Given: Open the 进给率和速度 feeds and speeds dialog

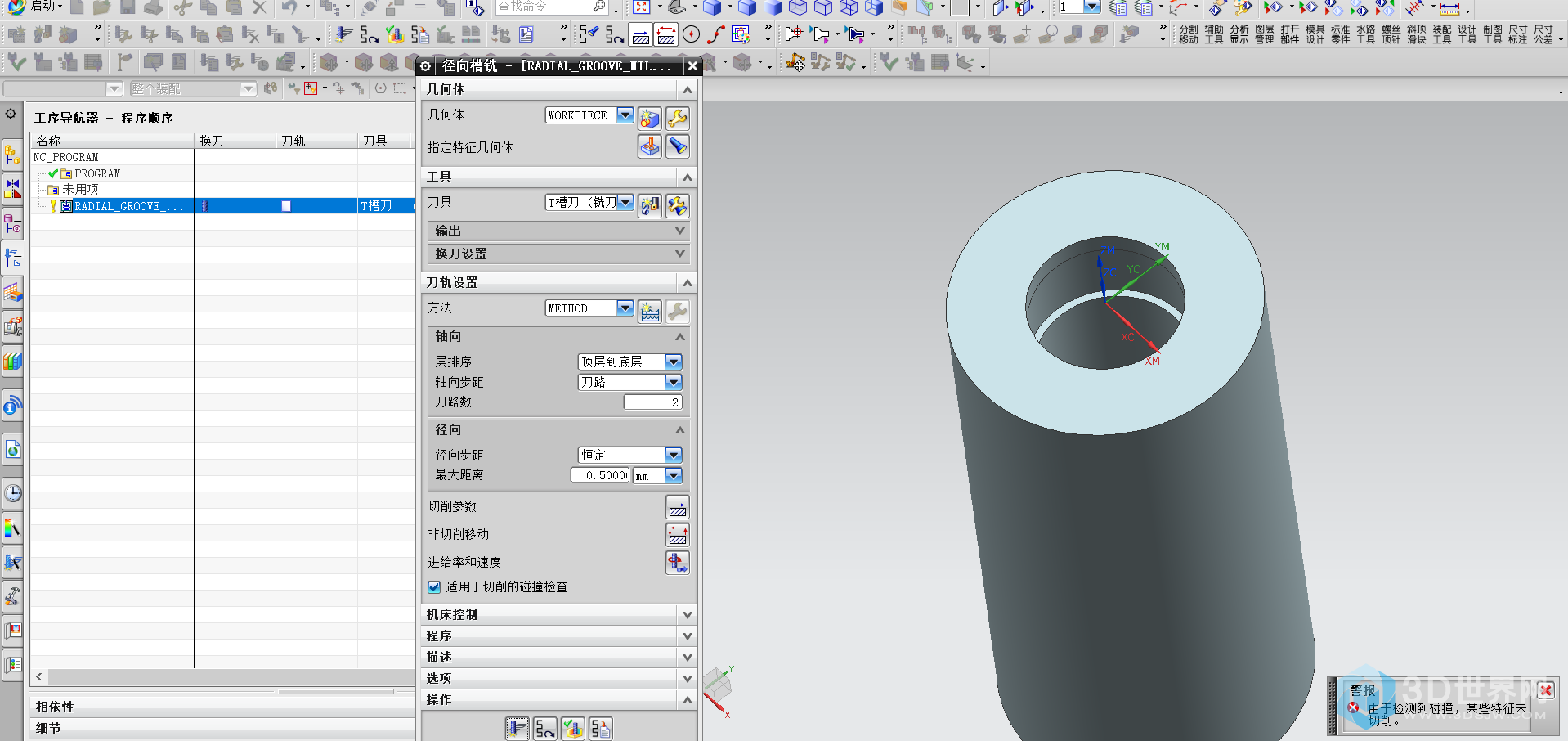Looking at the screenshot, I should pos(678,563).
